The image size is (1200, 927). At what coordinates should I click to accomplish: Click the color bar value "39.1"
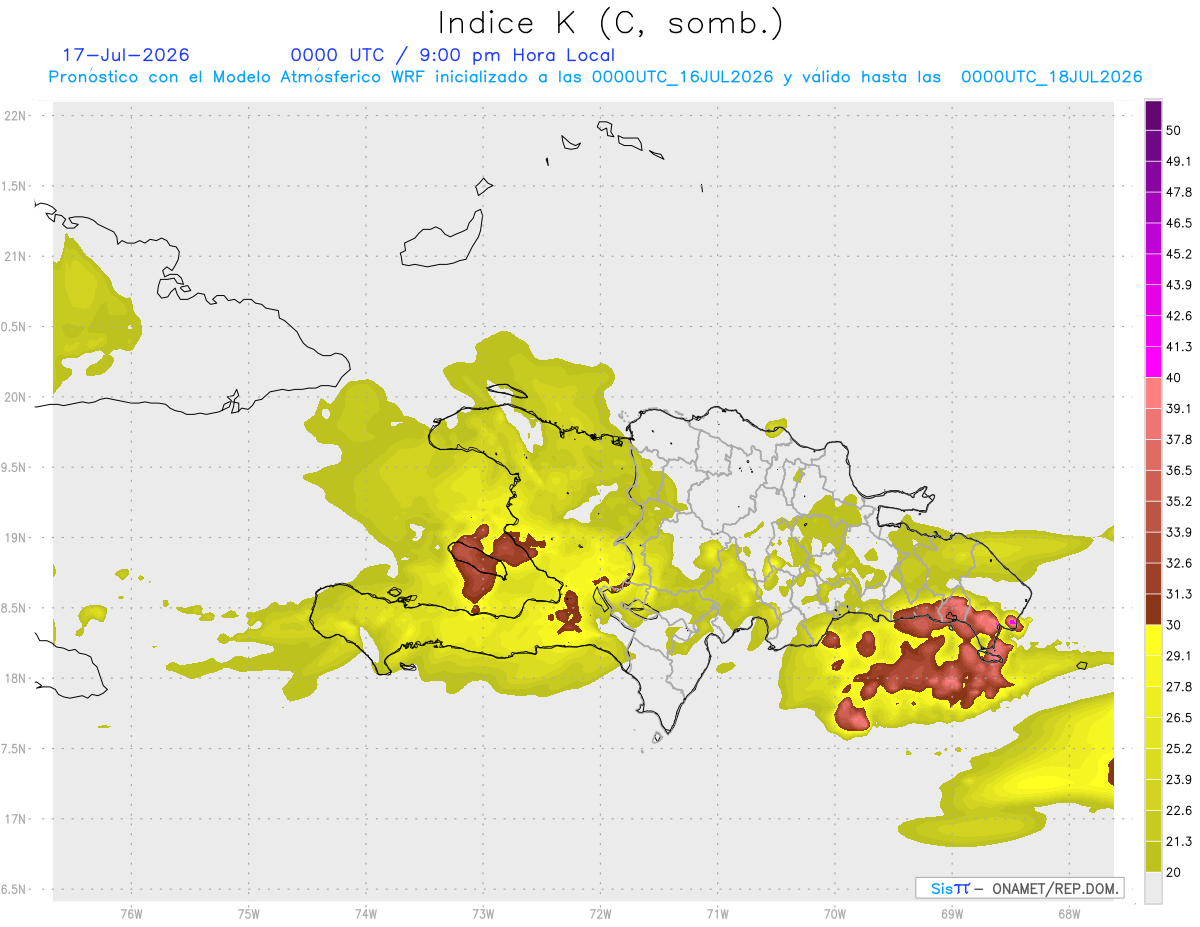click(x=1178, y=409)
